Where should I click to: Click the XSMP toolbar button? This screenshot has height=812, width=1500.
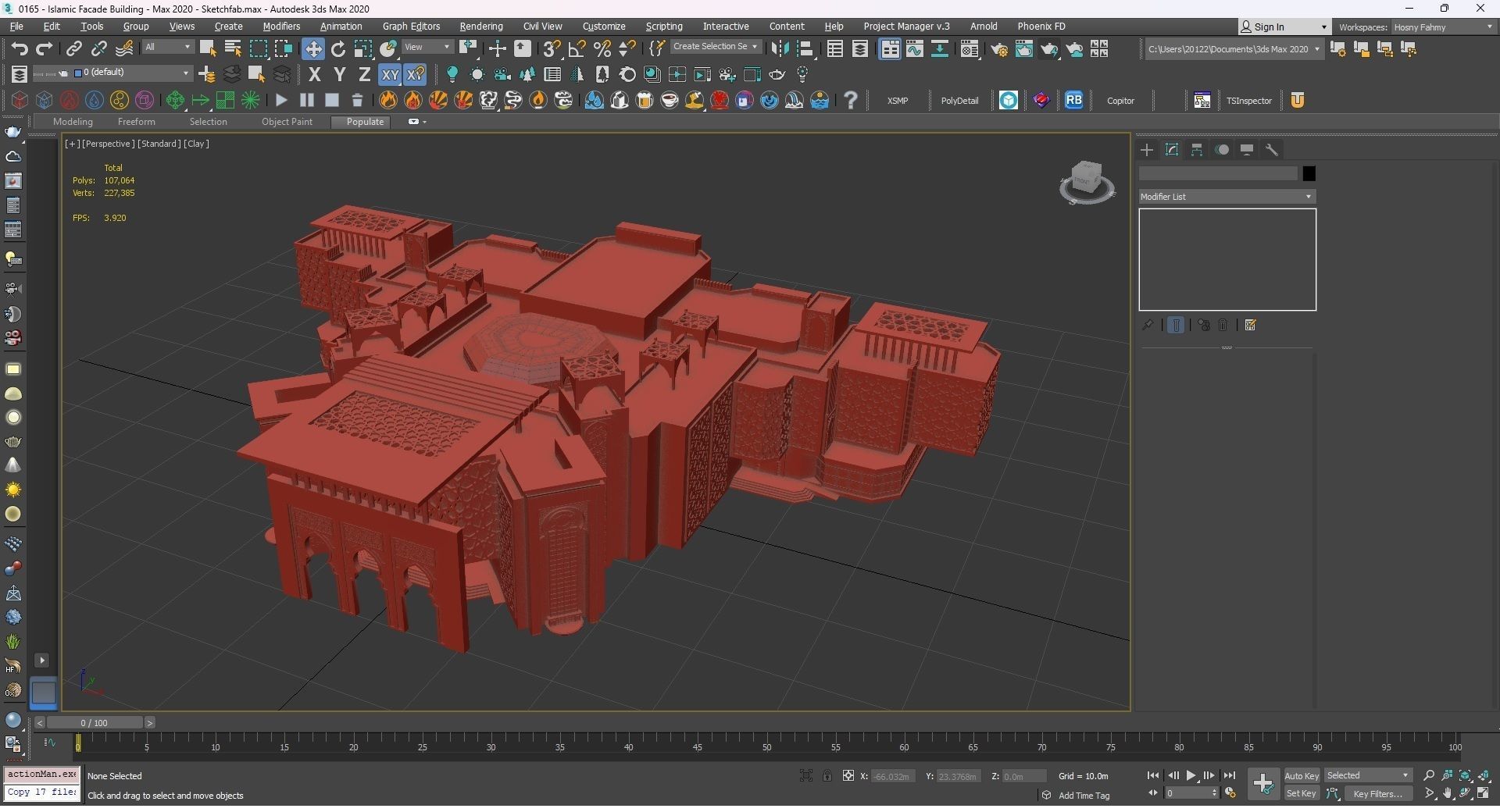click(x=898, y=101)
